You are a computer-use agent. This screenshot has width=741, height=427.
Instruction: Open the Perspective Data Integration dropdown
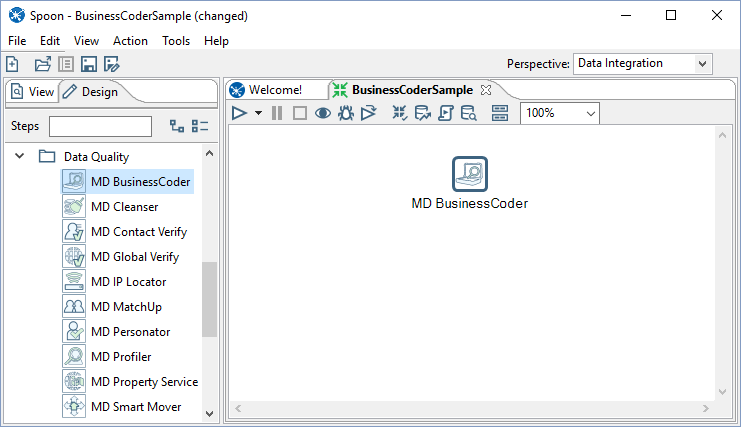(643, 64)
